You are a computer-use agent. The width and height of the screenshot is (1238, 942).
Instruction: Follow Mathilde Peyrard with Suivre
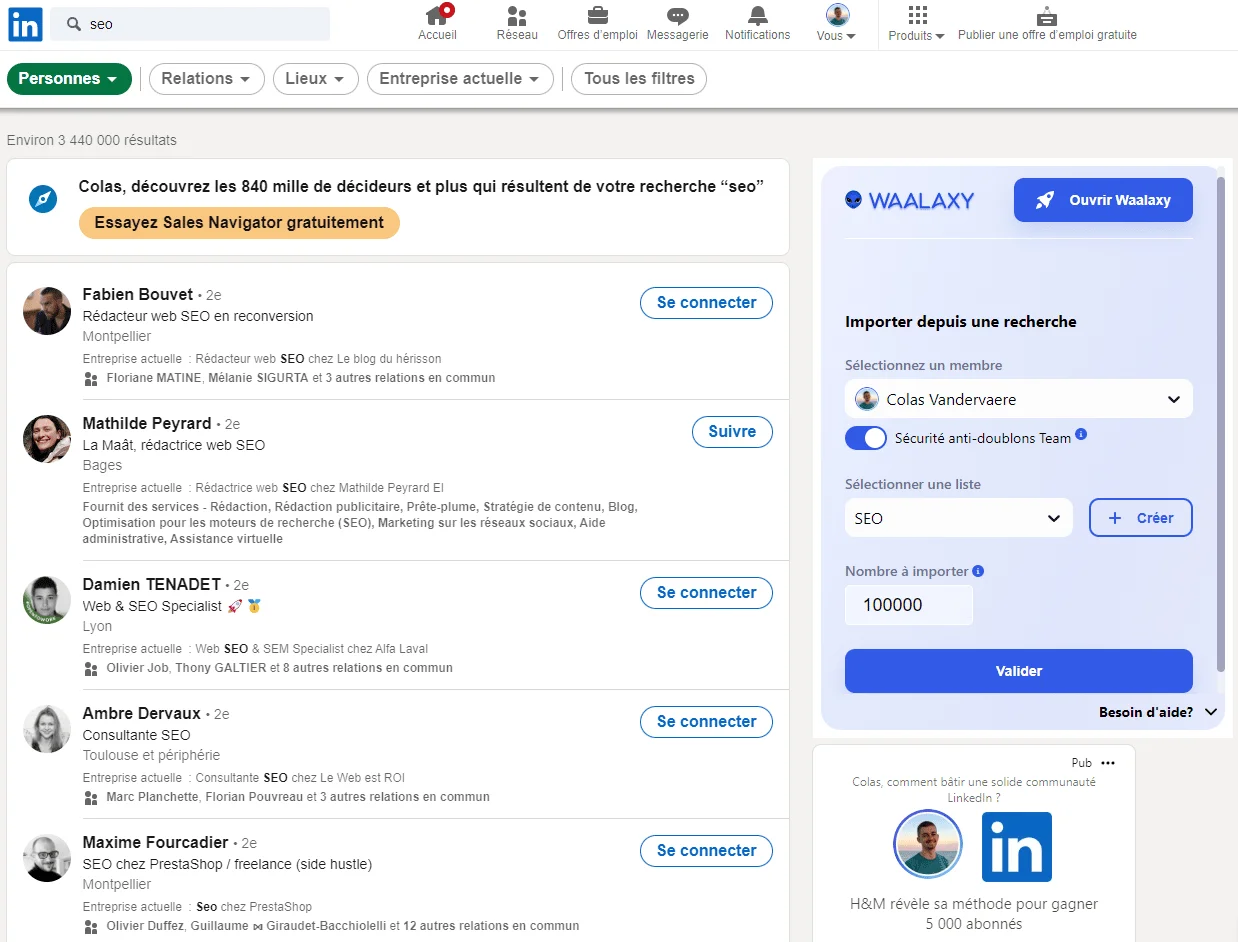[732, 432]
